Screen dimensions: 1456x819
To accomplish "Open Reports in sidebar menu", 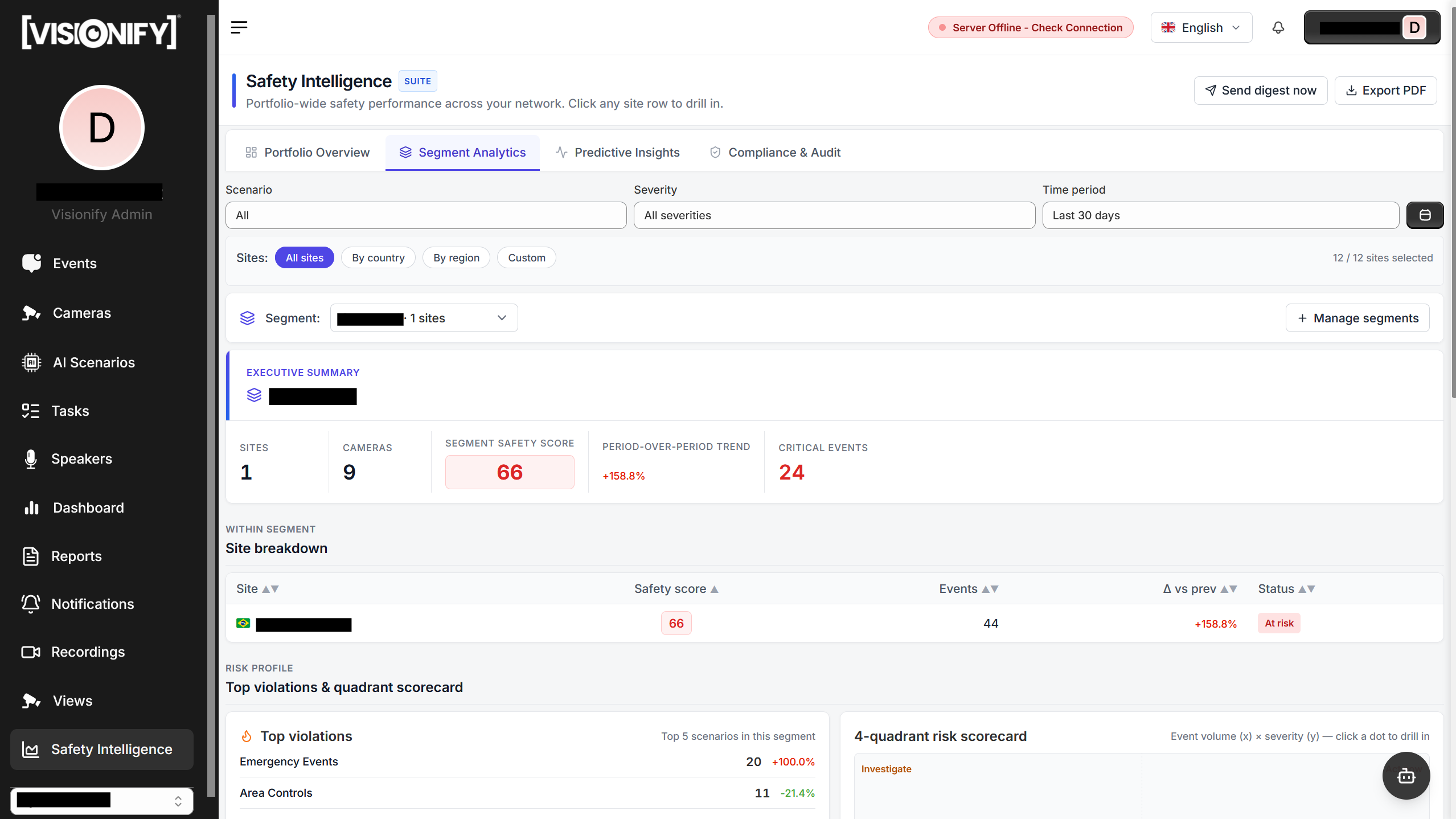I will pyautogui.click(x=102, y=556).
